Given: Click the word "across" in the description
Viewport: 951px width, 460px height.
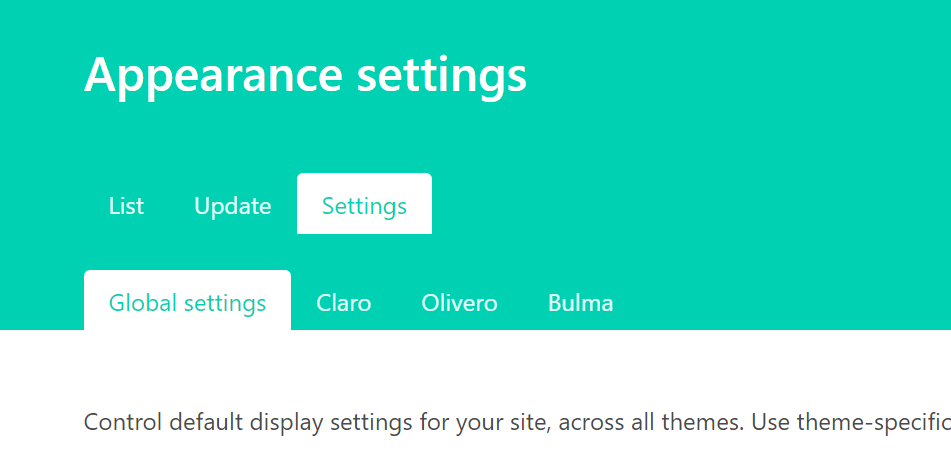Looking at the screenshot, I should click(587, 422).
